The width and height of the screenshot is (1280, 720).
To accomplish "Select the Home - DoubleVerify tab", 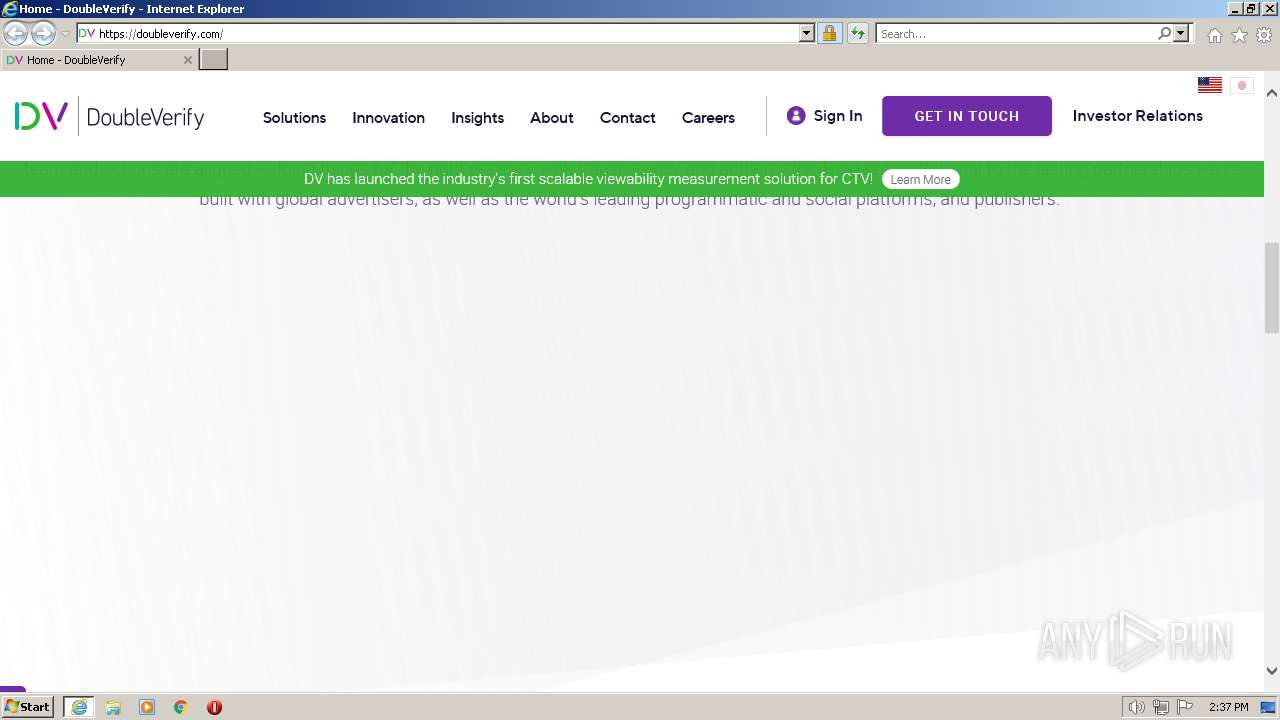I will coord(97,60).
